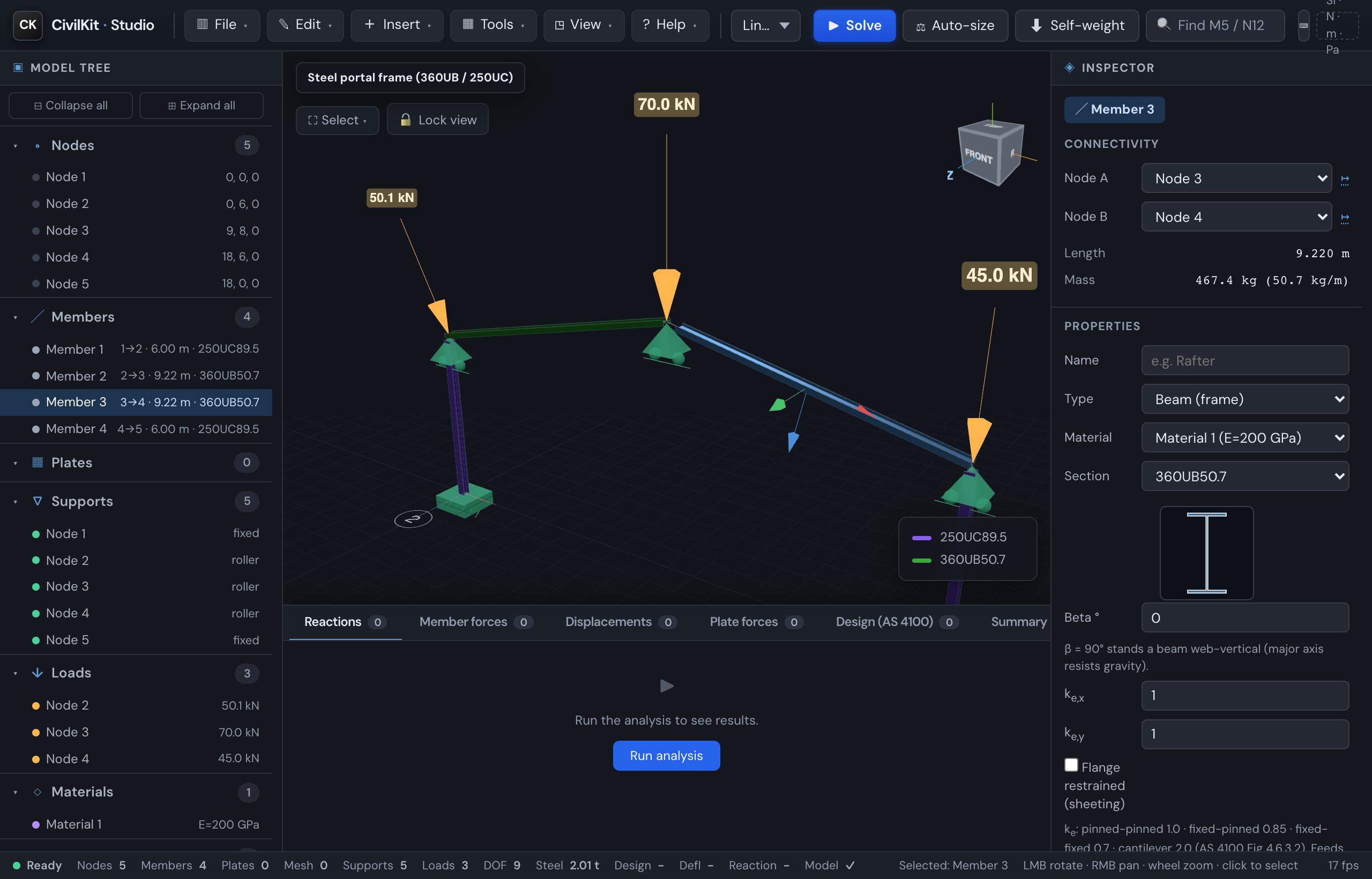Open the Node A dropdown
This screenshot has width=1372, height=879.
coord(1236,178)
